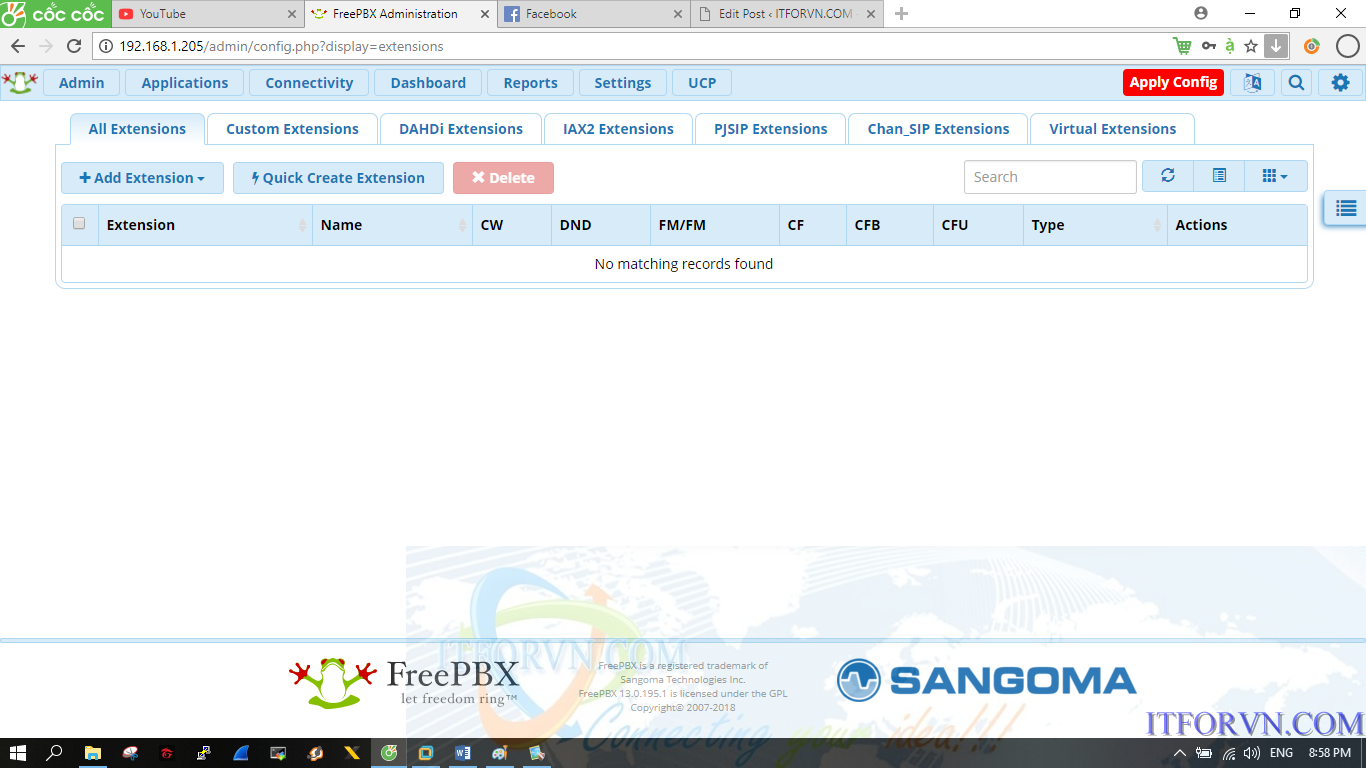The height and width of the screenshot is (768, 1366).
Task: Reload the browser page
Action: [x=74, y=46]
